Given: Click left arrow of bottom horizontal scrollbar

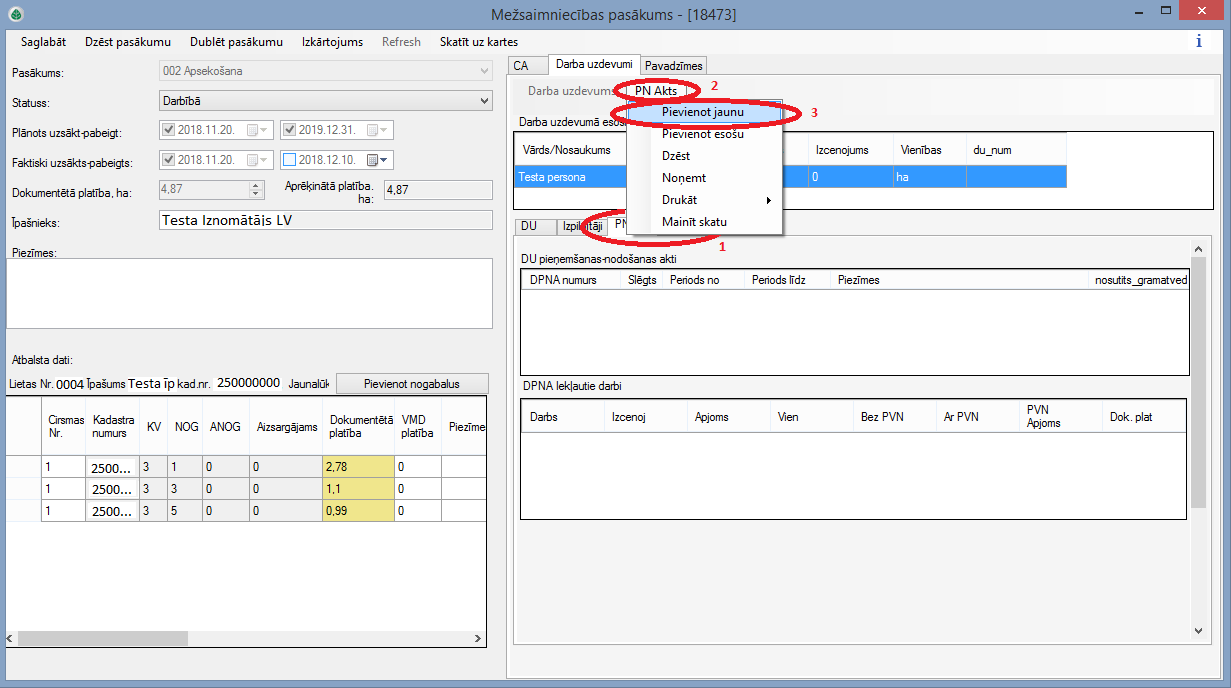Looking at the screenshot, I should (x=11, y=638).
